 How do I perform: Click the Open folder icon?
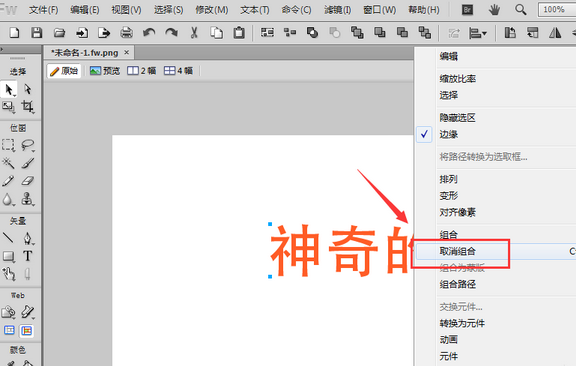click(x=59, y=33)
